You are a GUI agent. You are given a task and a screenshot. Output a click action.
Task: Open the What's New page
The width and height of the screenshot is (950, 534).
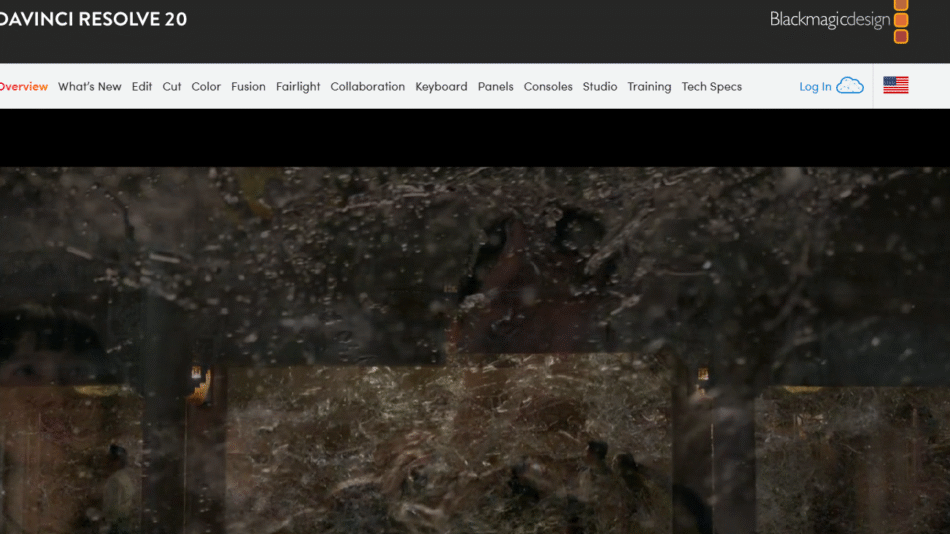point(89,87)
